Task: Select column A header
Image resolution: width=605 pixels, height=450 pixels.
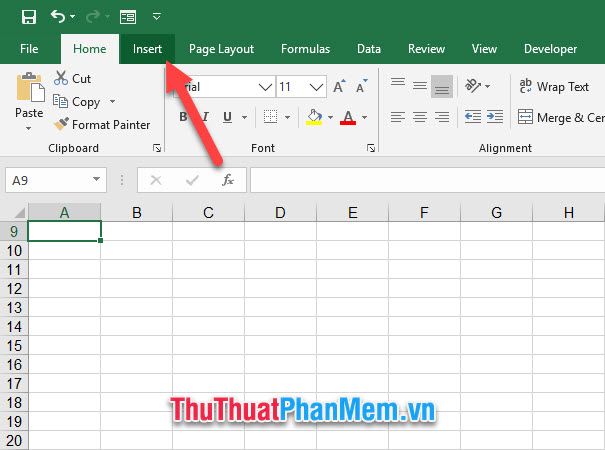Action: pos(64,212)
